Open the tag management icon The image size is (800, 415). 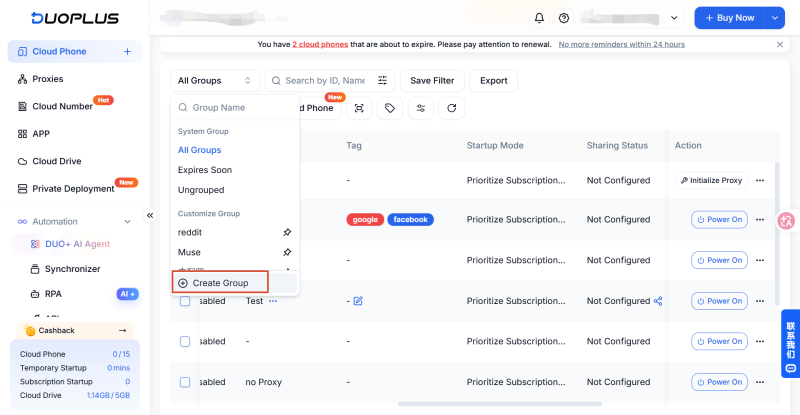pos(390,108)
